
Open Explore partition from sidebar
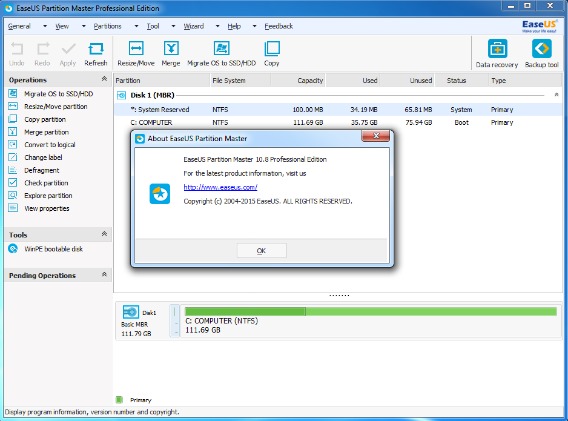click(x=40, y=195)
